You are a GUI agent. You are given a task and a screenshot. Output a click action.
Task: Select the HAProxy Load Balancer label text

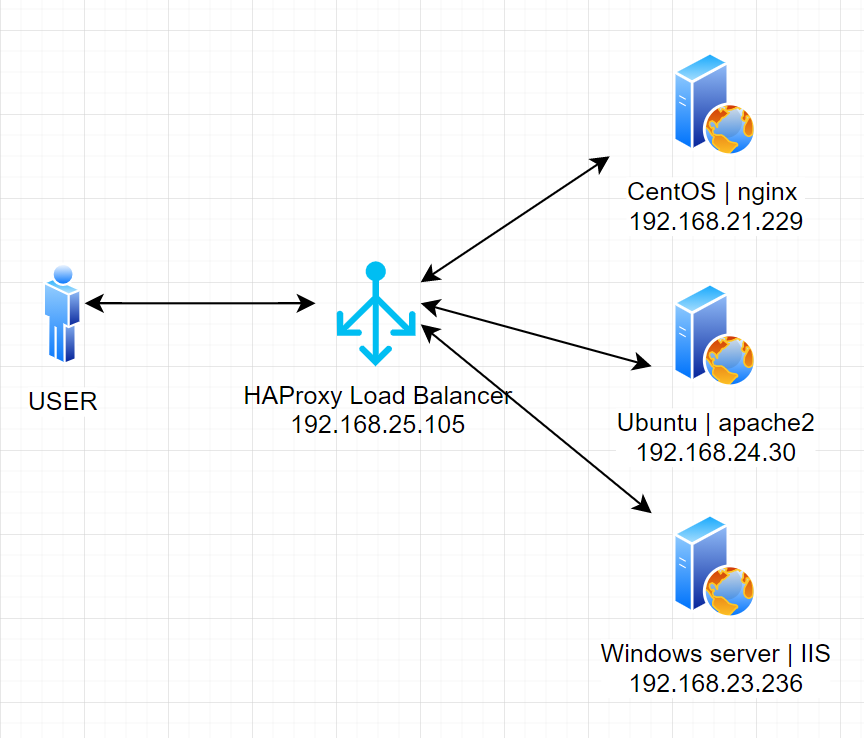[x=378, y=396]
